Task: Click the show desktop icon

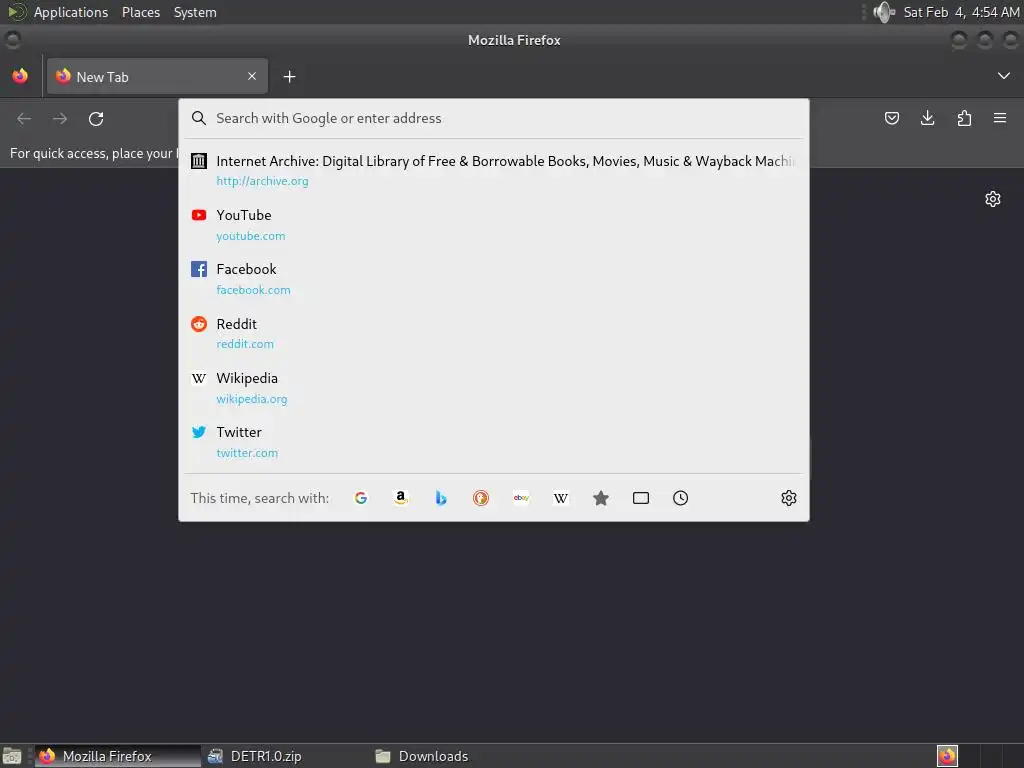Action: [12, 756]
